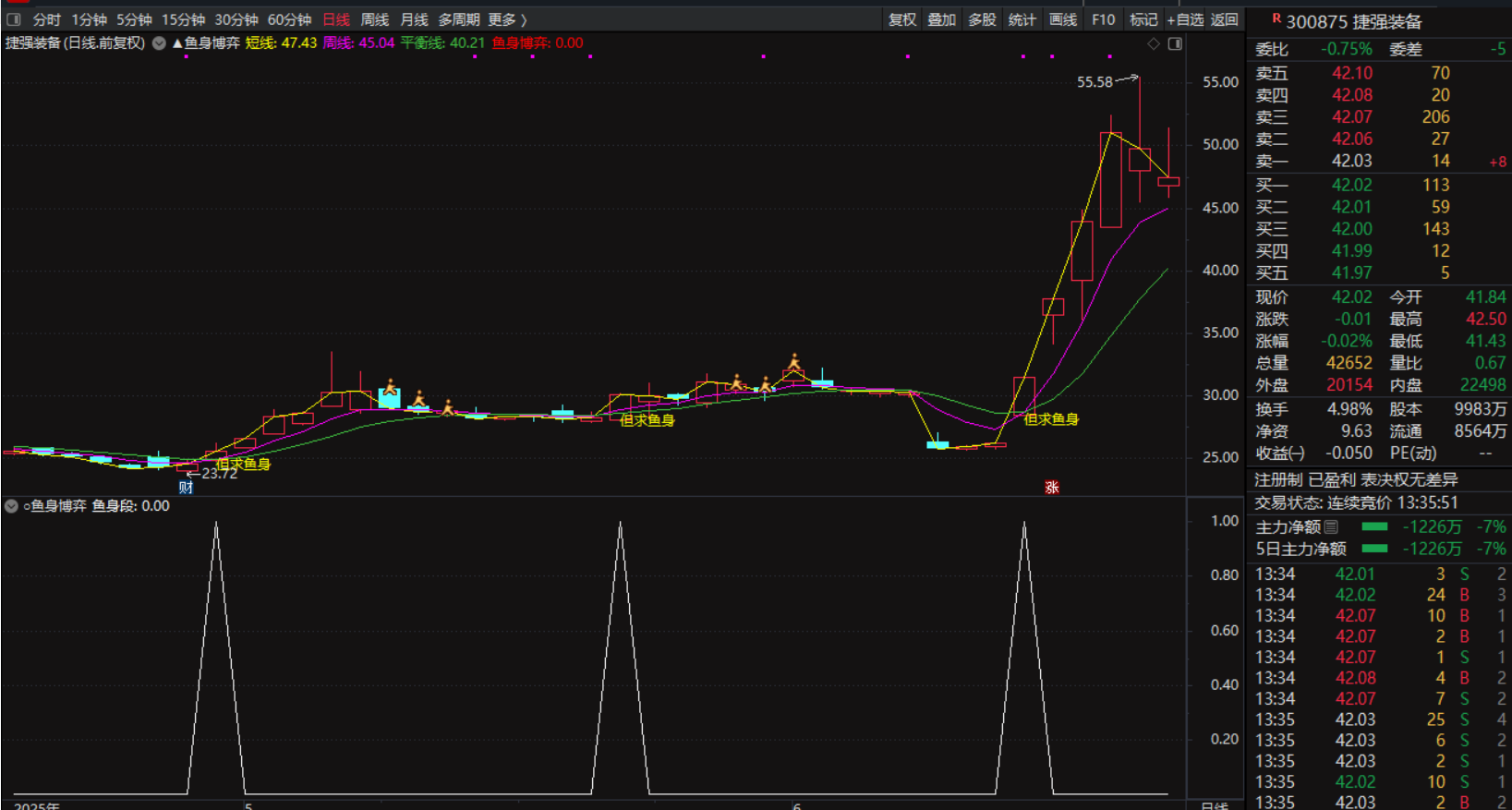Click the 换手 4.98% value
Image resolution: width=1512 pixels, height=810 pixels.
[x=1349, y=408]
